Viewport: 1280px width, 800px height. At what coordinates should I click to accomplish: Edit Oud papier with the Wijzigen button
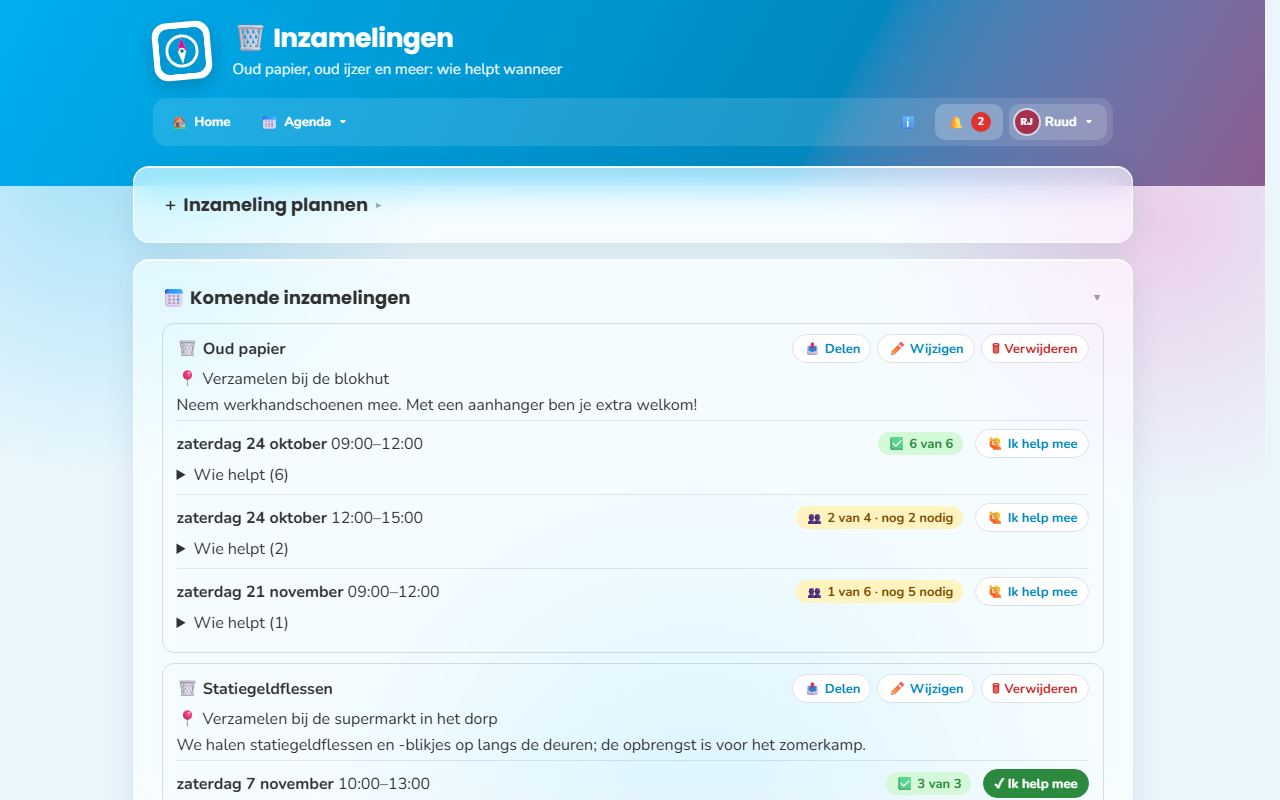(926, 349)
